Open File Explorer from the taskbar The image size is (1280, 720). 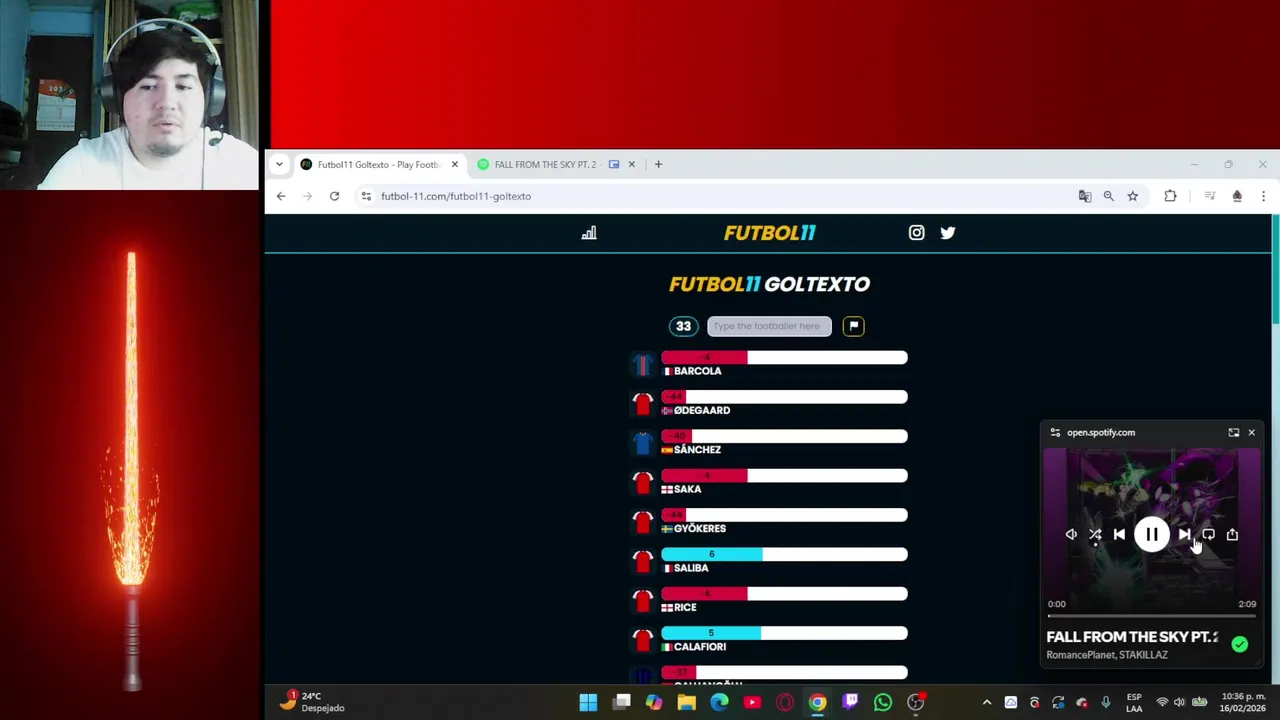point(686,703)
